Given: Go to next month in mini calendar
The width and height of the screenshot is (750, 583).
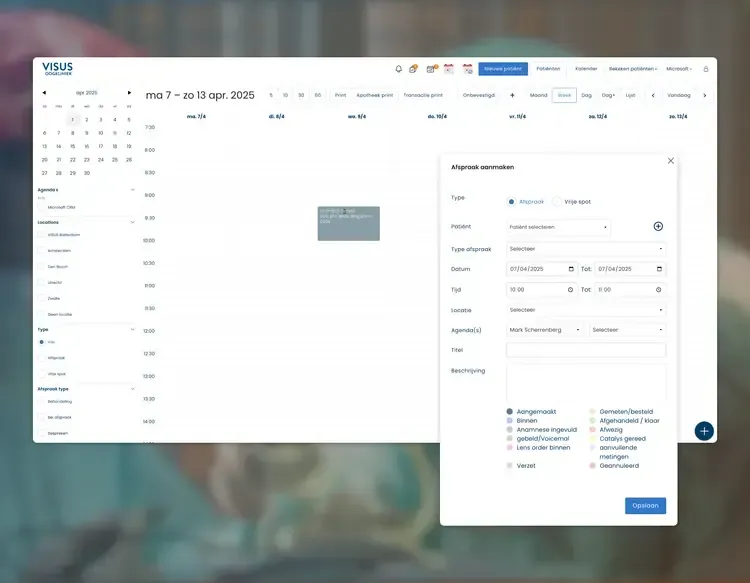Looking at the screenshot, I should click(129, 92).
